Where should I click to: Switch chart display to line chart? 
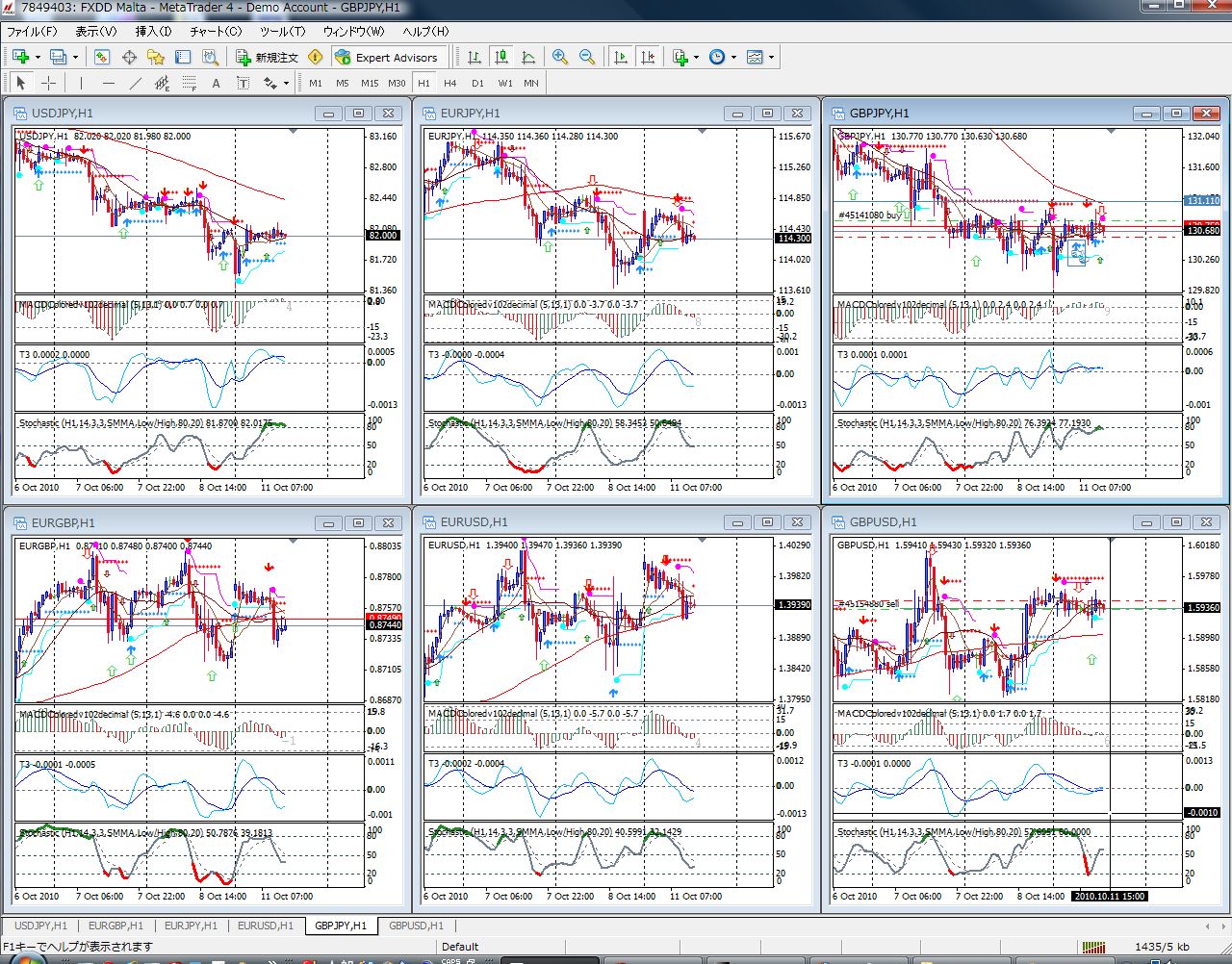527,57
